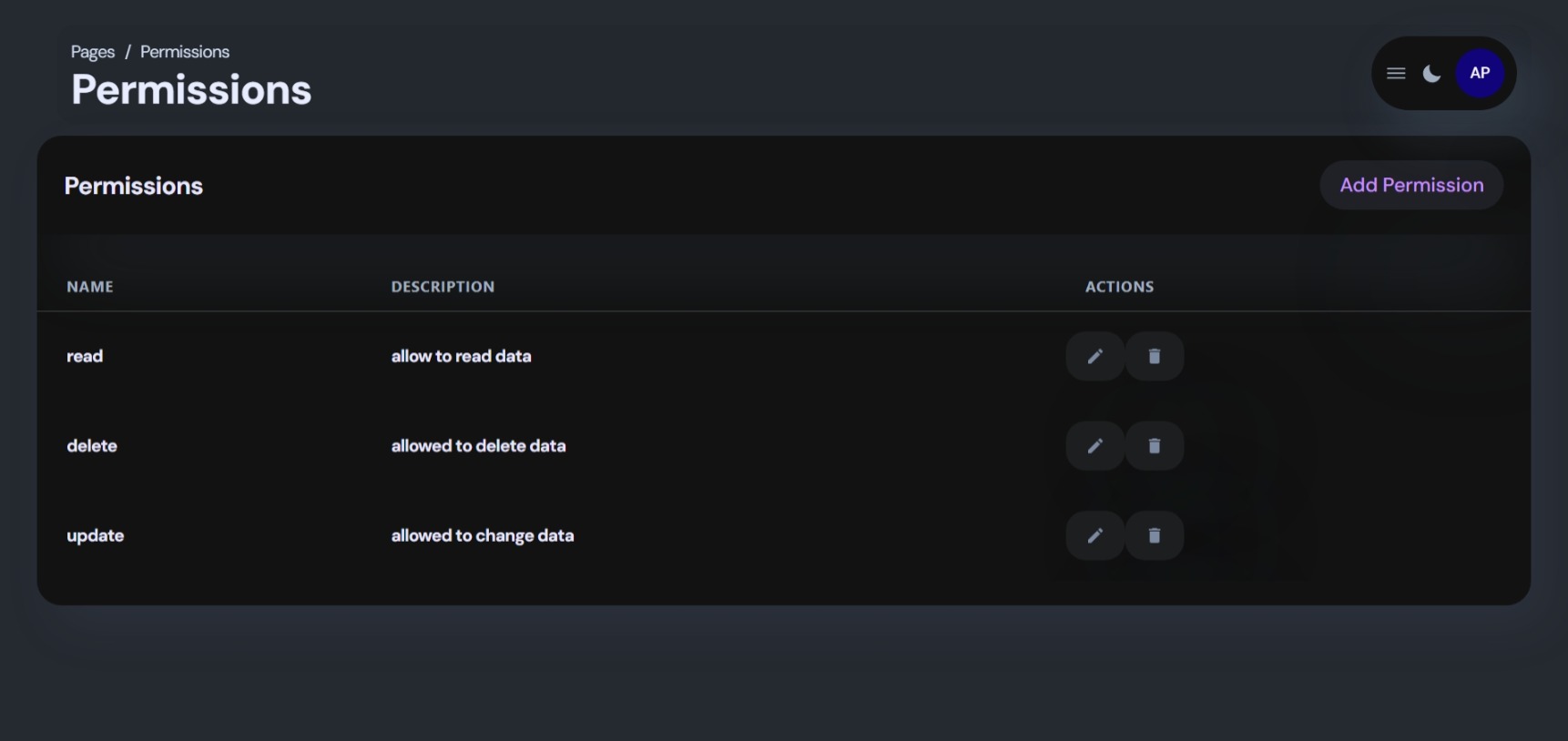Delete the read permission
The width and height of the screenshot is (1568, 741).
[x=1154, y=356]
